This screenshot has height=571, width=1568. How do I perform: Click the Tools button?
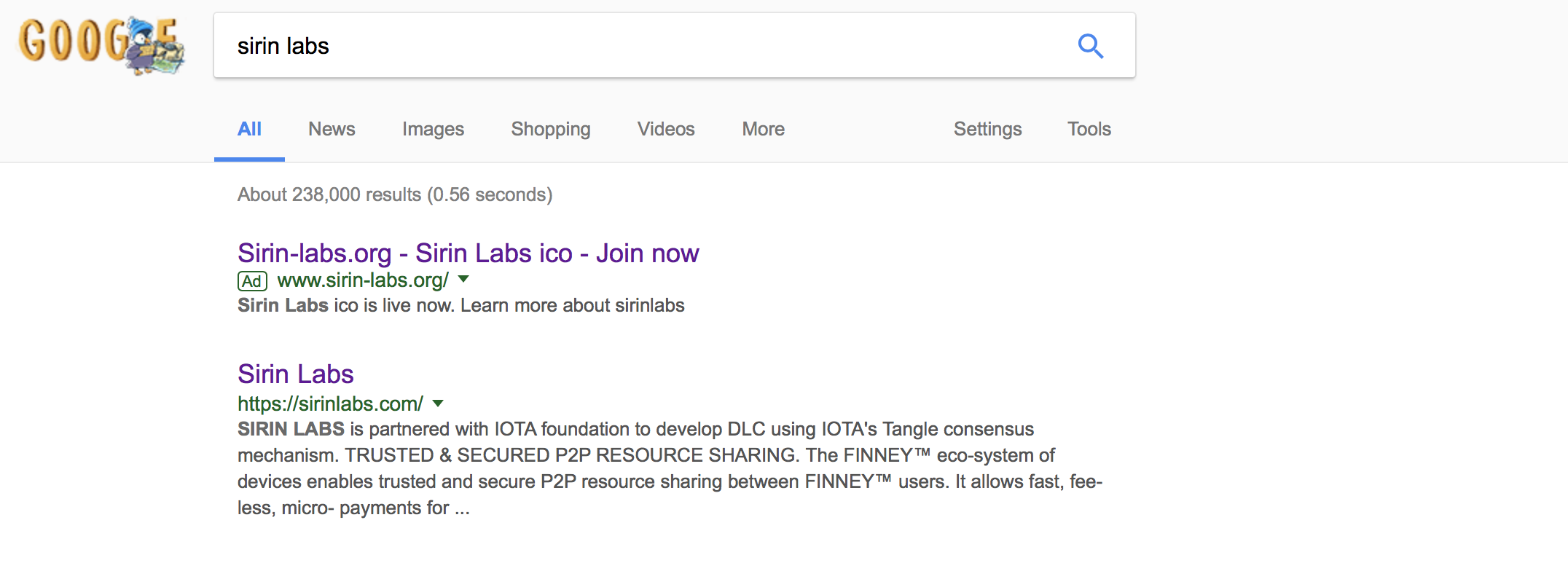[x=1089, y=129]
